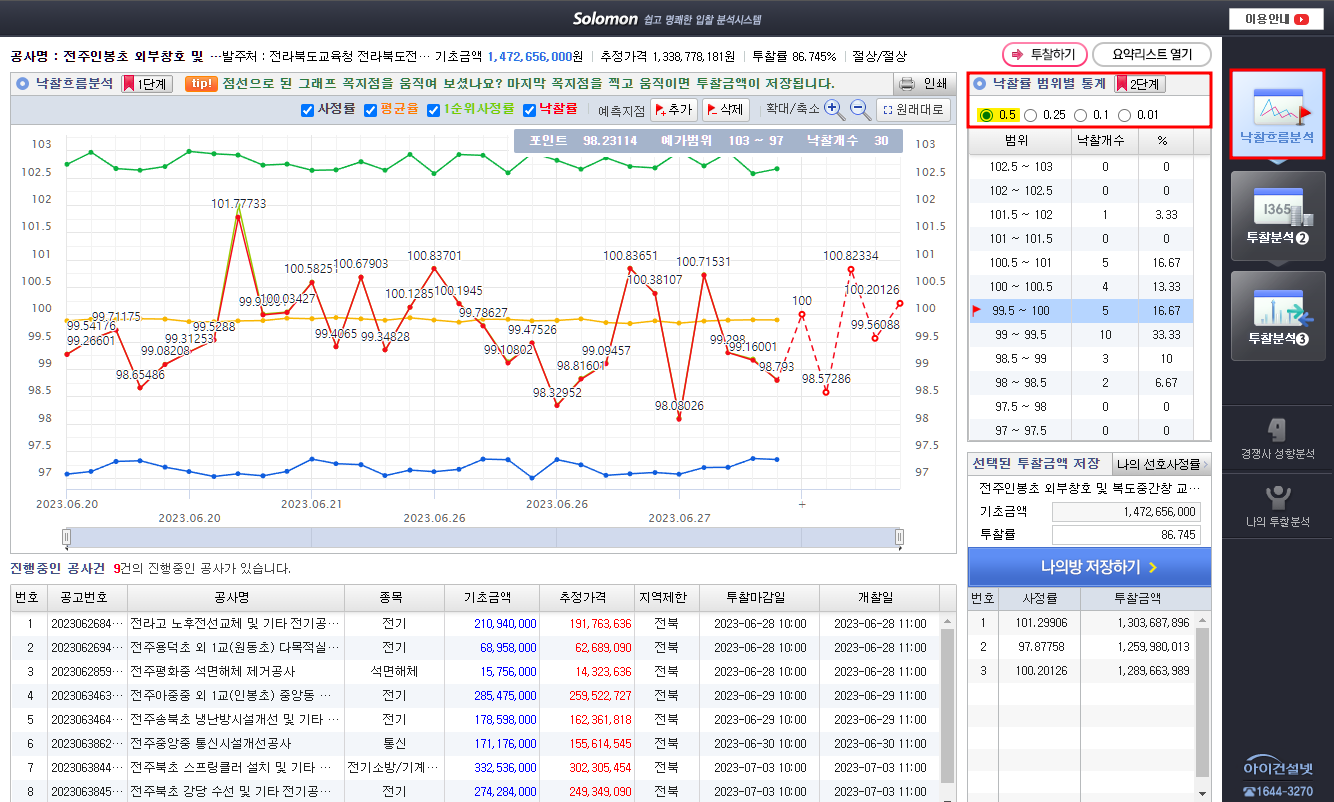The height and width of the screenshot is (802, 1334).
Task: Select the 0.25 range radio button
Action: click(1031, 115)
